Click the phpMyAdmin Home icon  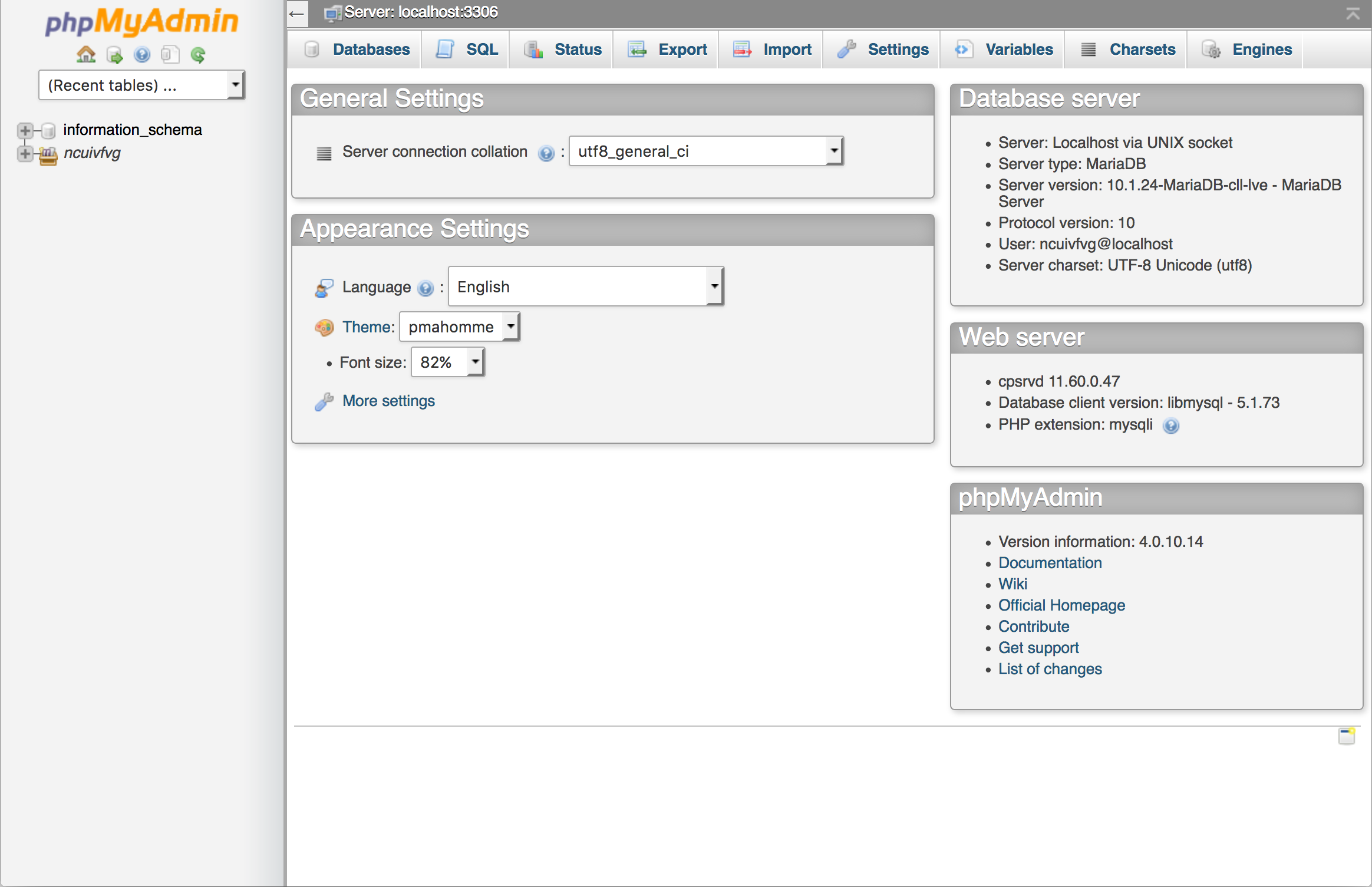point(86,54)
